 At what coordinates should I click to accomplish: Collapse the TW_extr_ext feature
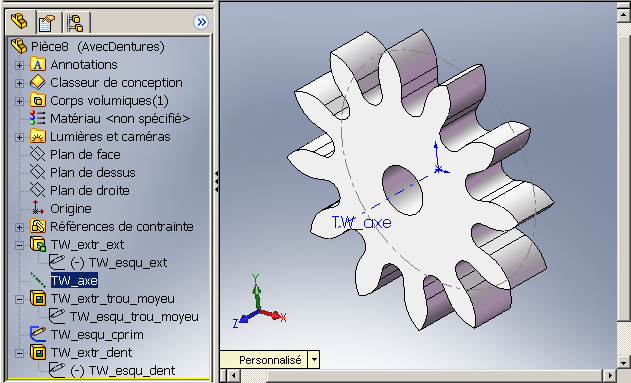[x=19, y=245]
